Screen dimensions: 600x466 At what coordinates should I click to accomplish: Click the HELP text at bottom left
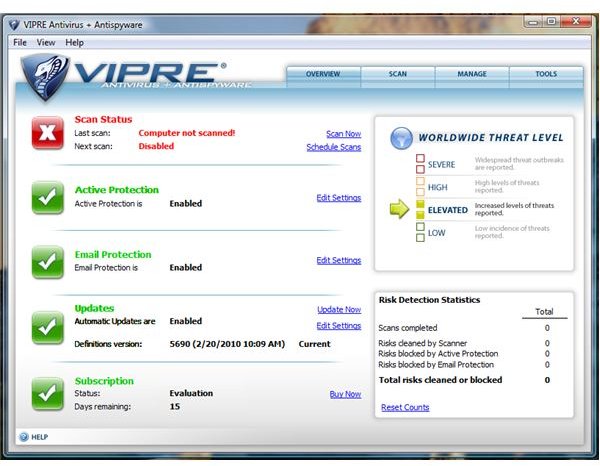point(39,437)
